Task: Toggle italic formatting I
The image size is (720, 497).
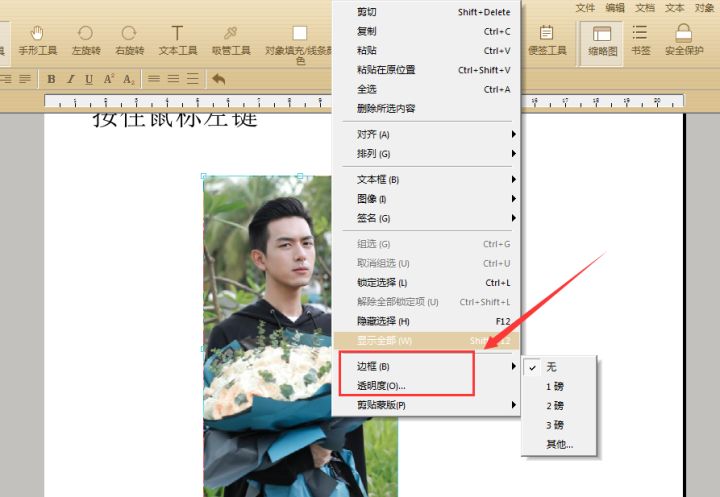Action: [x=70, y=79]
